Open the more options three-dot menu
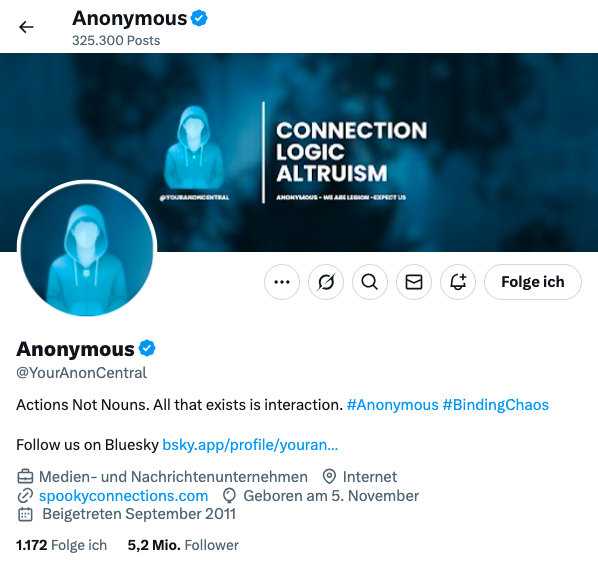The image size is (598, 564). (282, 282)
